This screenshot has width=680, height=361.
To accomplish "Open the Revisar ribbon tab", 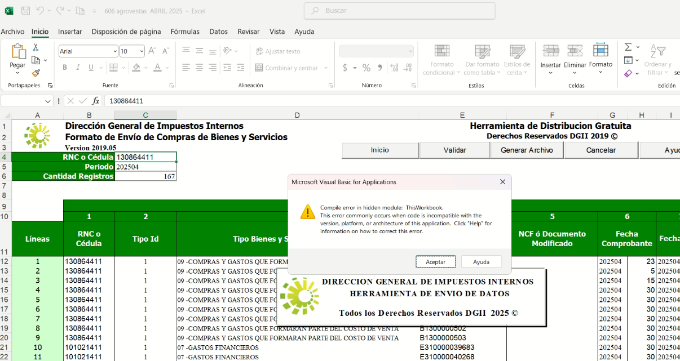I will pos(248,32).
